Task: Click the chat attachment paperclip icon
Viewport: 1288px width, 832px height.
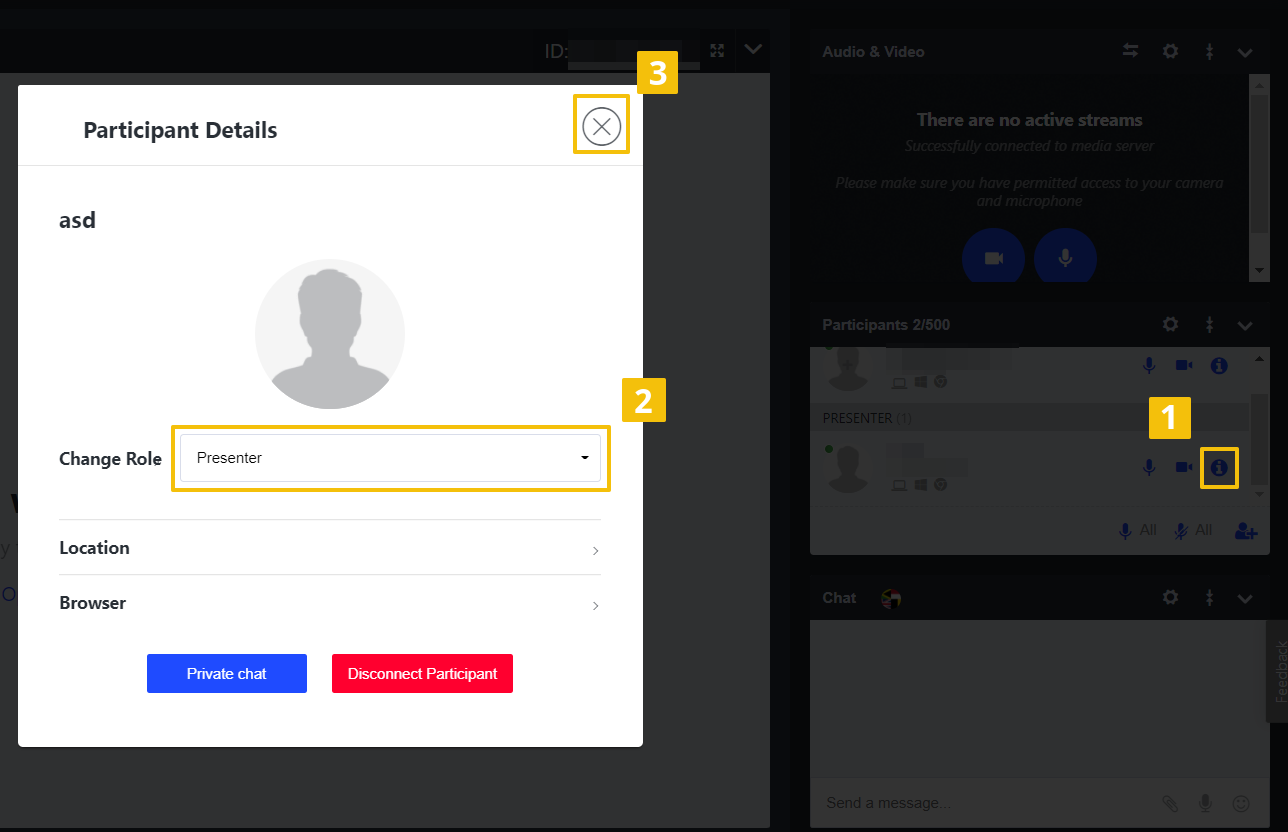Action: click(1169, 803)
